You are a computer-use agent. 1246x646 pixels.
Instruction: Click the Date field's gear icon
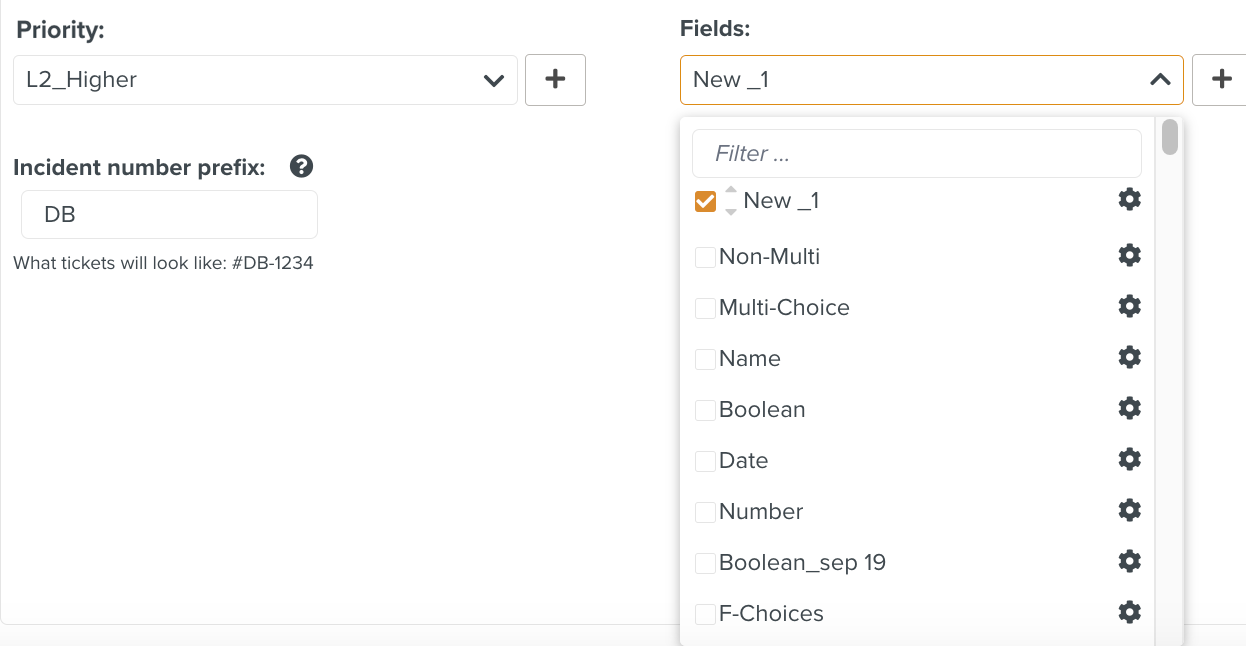(x=1129, y=459)
